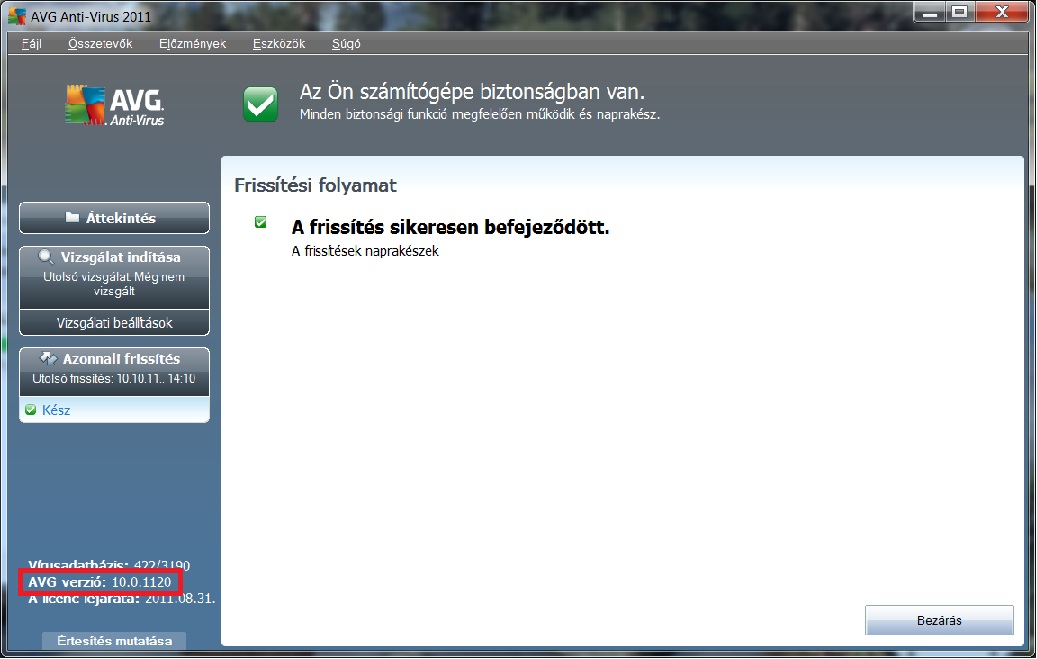Image resolution: width=1037 pixels, height=659 pixels.
Task: Click the Értesítés mutatása button
Action: [x=114, y=641]
